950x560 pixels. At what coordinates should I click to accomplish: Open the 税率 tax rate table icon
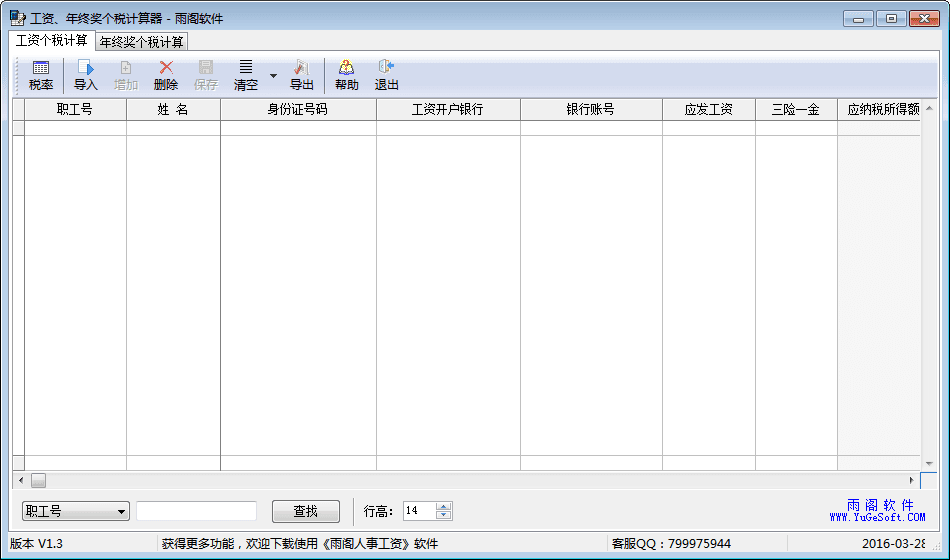click(x=41, y=75)
